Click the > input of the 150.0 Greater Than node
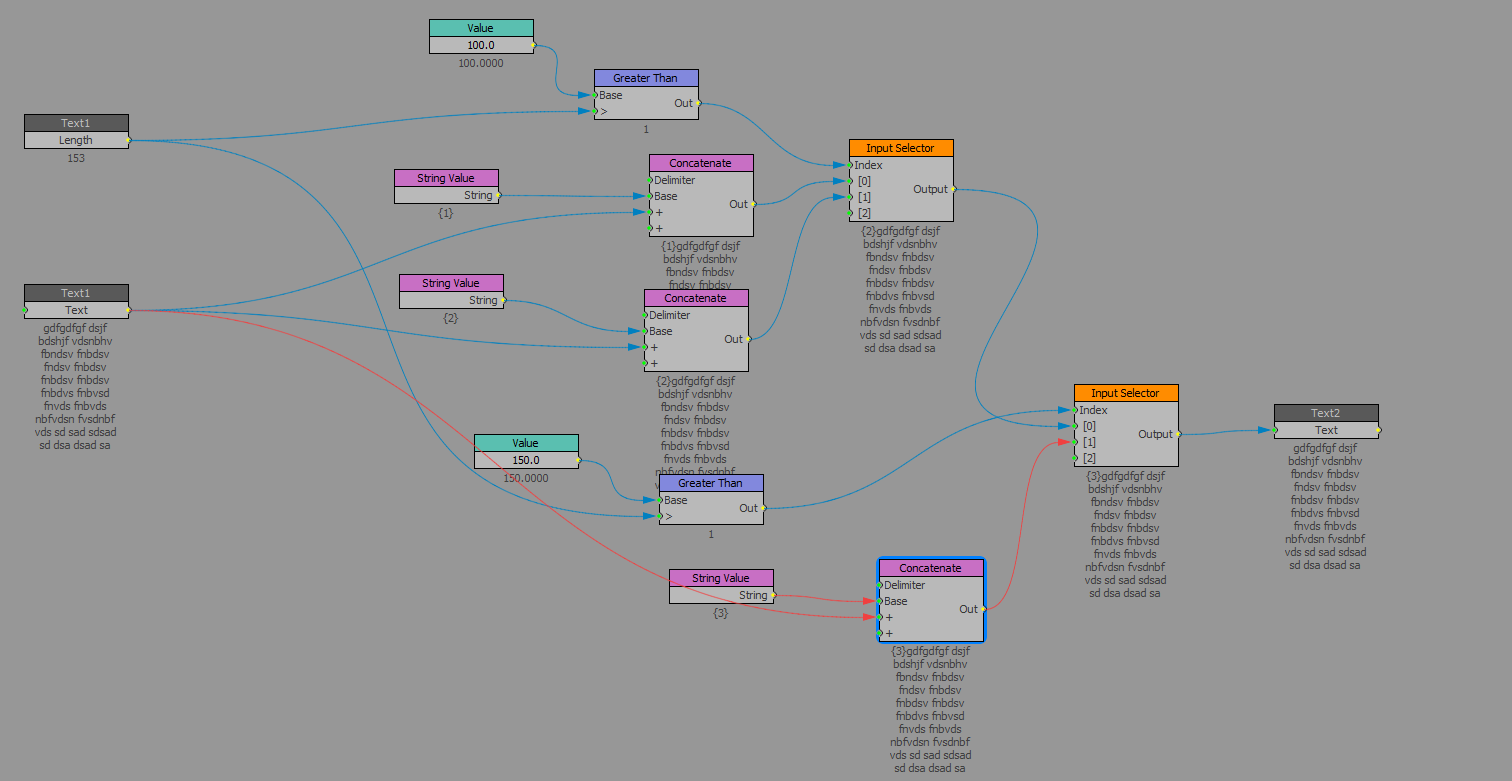This screenshot has height=781, width=1512. (660, 516)
